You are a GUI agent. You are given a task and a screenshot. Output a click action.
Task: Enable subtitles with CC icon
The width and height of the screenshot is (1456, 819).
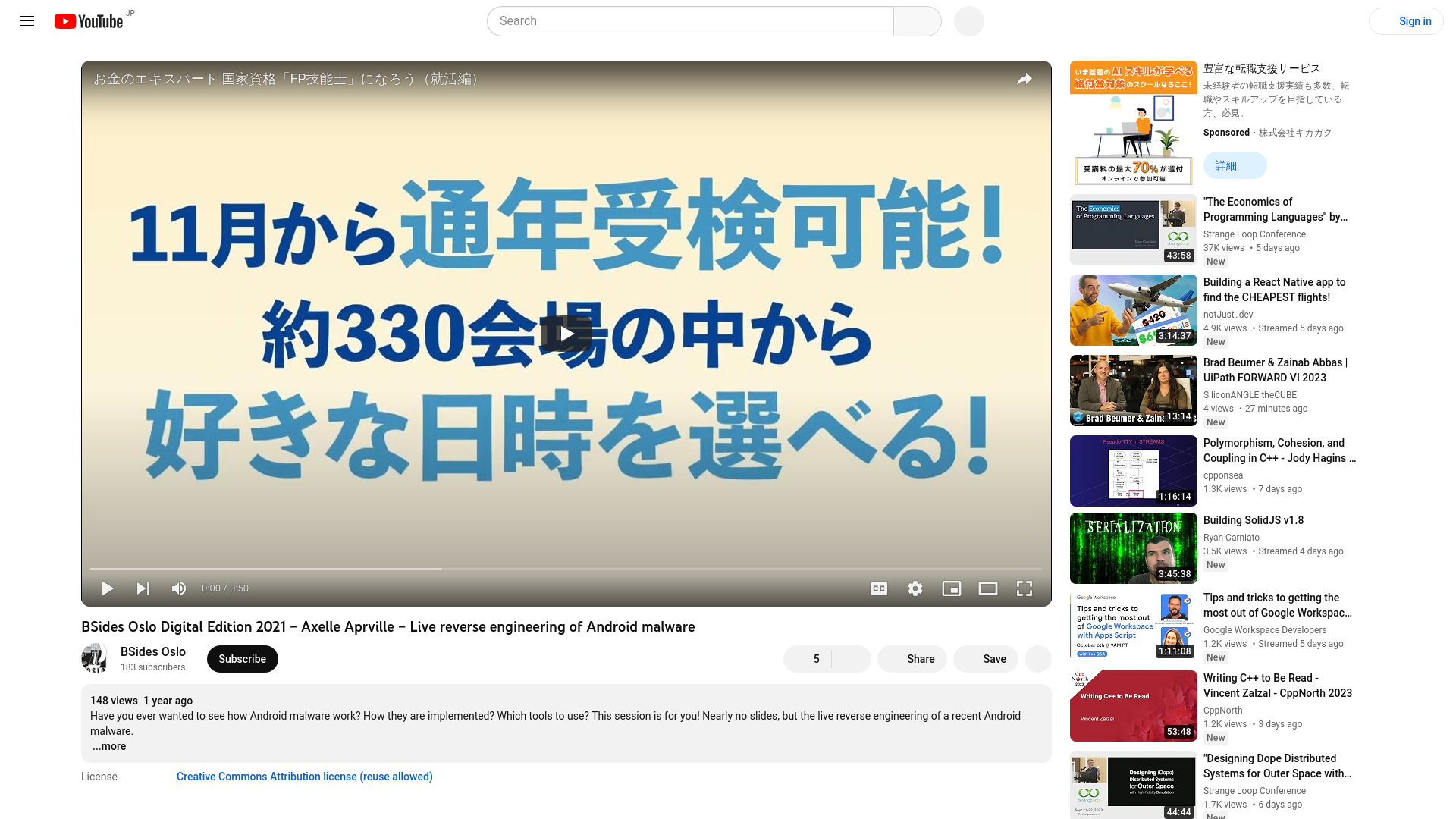coord(878,588)
